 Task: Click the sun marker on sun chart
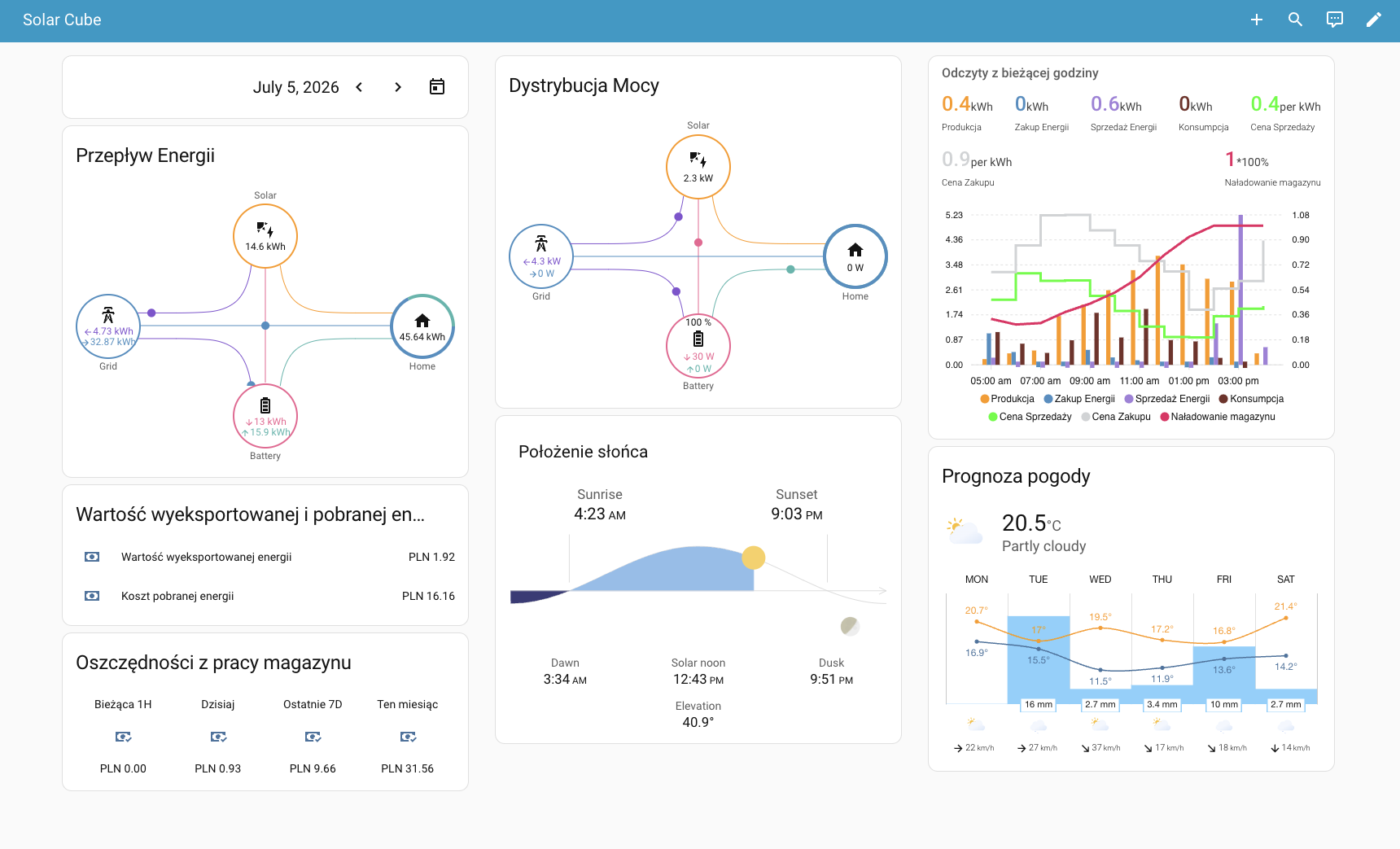tap(754, 558)
